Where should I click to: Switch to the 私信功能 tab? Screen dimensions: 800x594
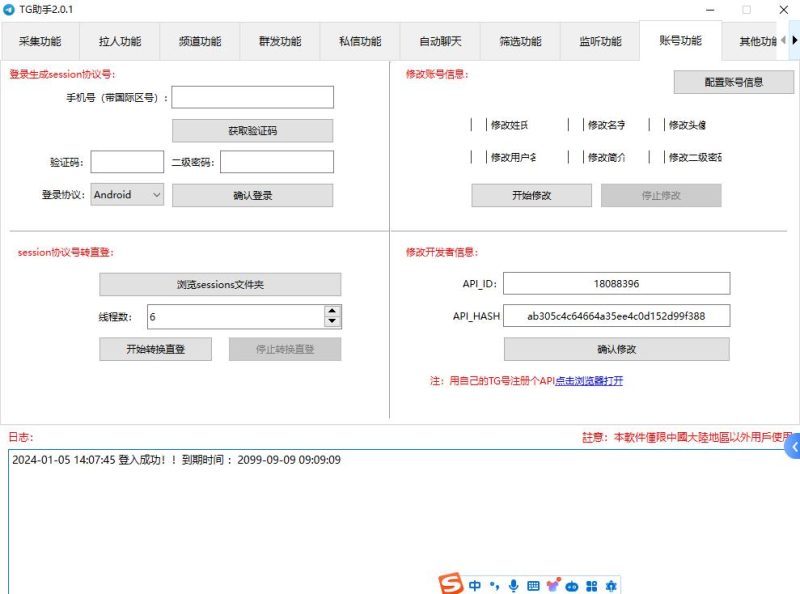pyautogui.click(x=360, y=42)
